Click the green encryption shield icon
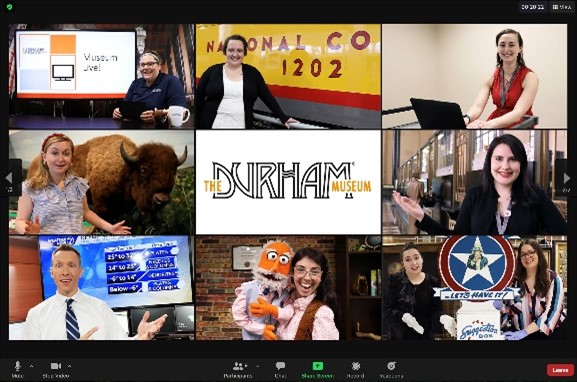The image size is (577, 382). tap(10, 7)
